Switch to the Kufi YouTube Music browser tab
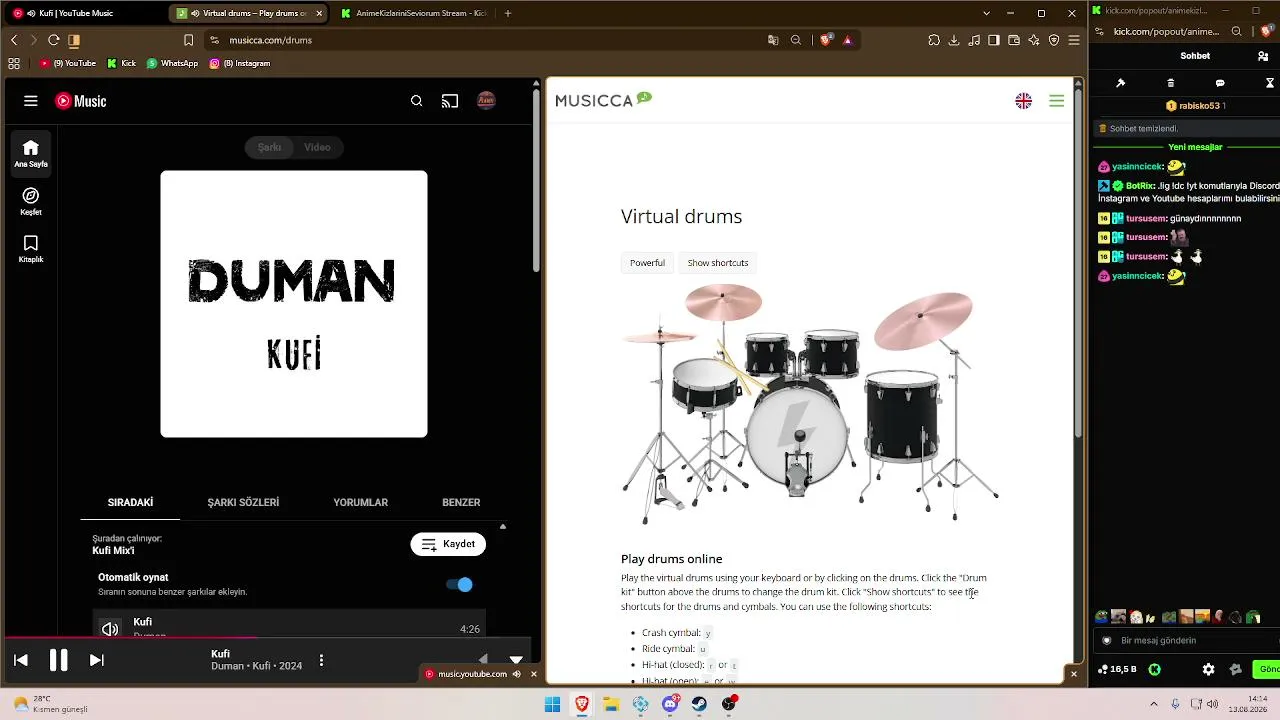Viewport: 1280px width, 720px height. [84, 13]
